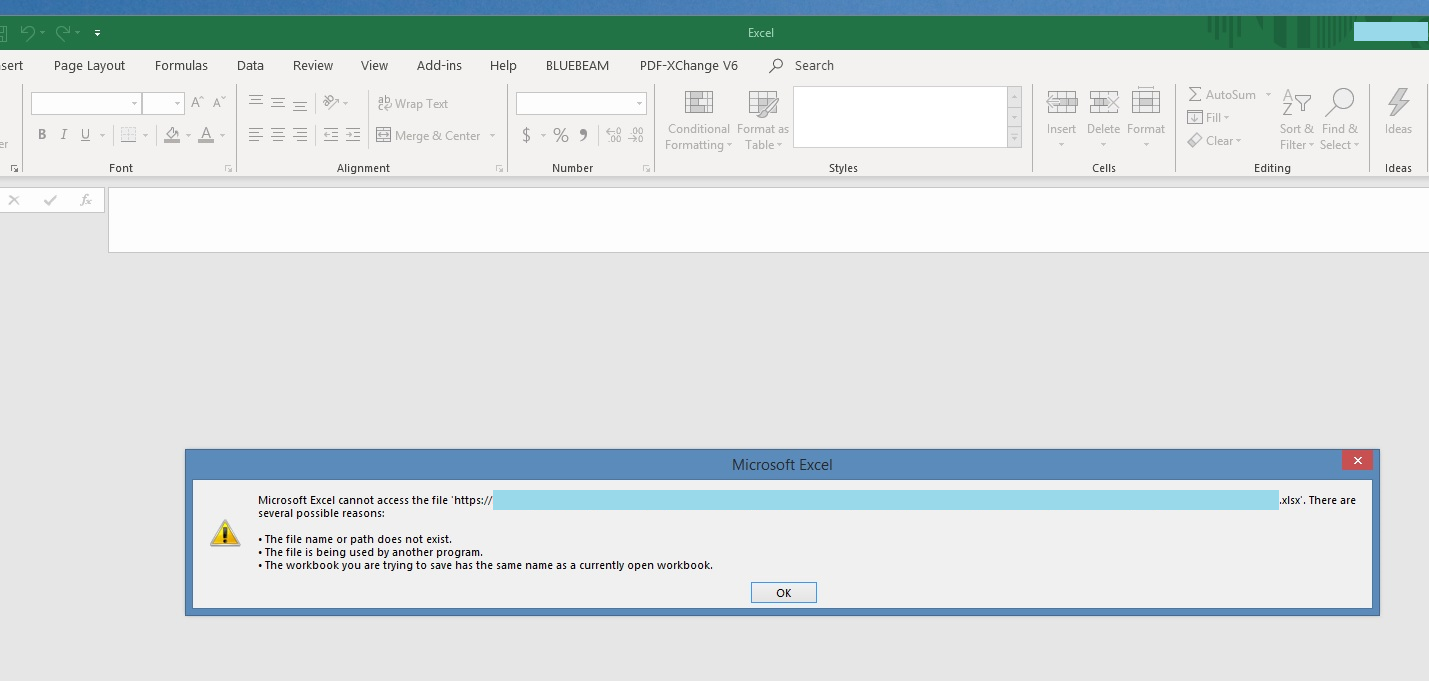Open the font size combo box
This screenshot has width=1429, height=681.
tap(163, 103)
